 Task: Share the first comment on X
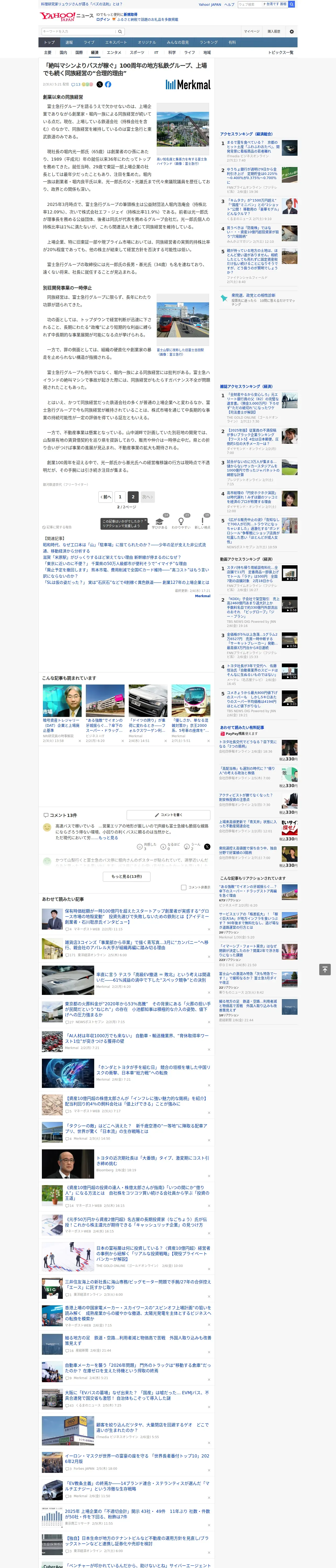tap(207, 847)
